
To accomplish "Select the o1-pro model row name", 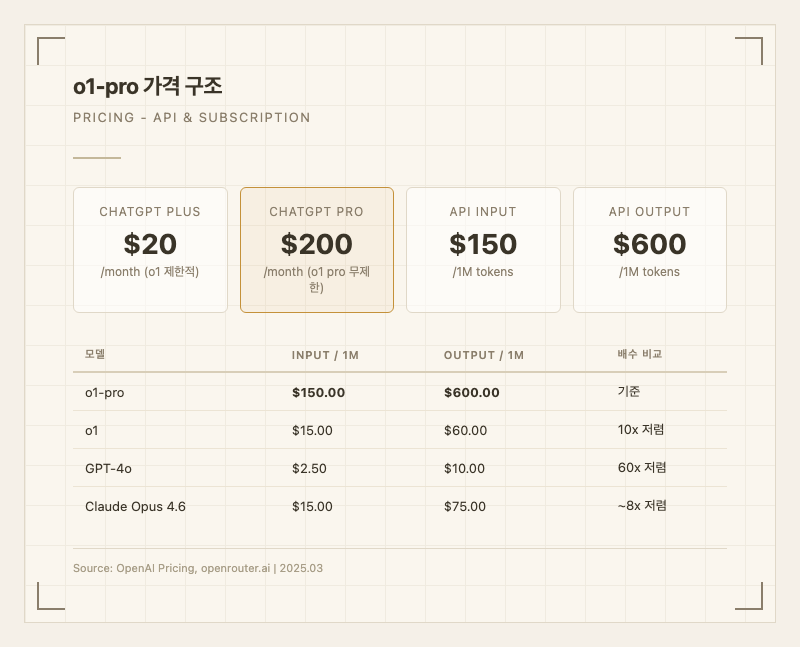I will coord(105,393).
